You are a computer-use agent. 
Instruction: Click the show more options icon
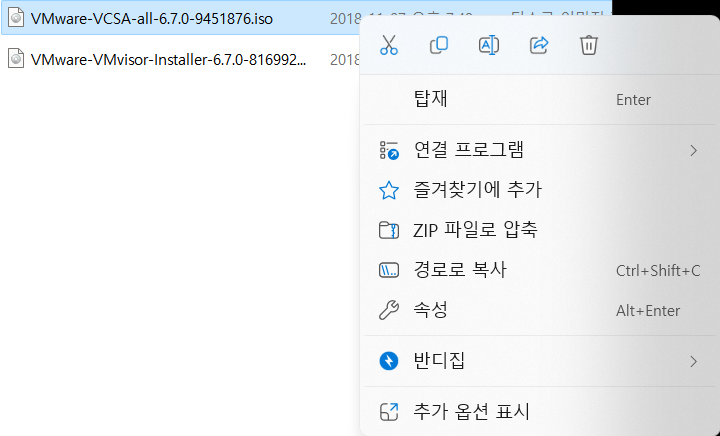tap(389, 412)
